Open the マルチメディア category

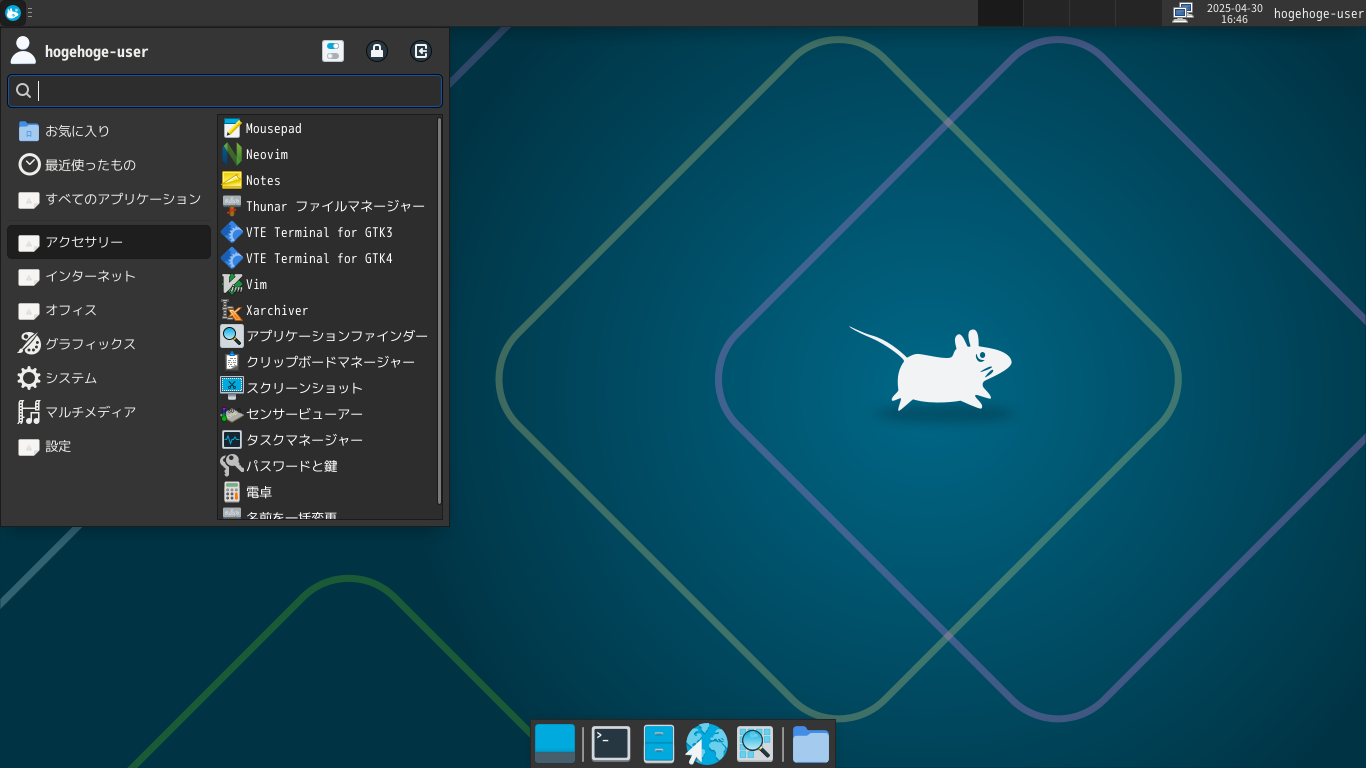point(90,412)
